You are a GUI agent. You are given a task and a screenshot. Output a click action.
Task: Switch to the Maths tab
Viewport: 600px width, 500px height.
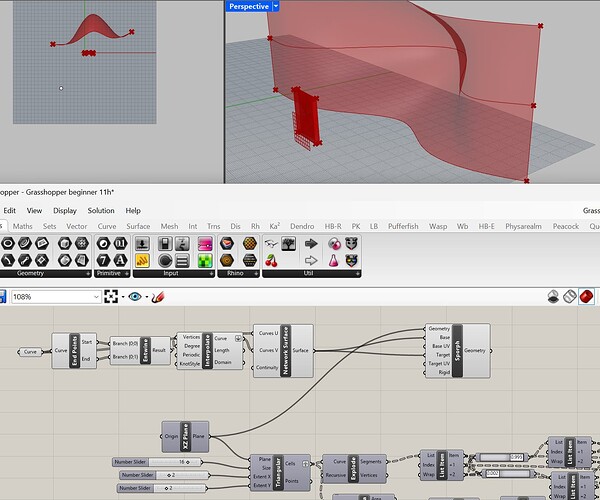coord(23,226)
